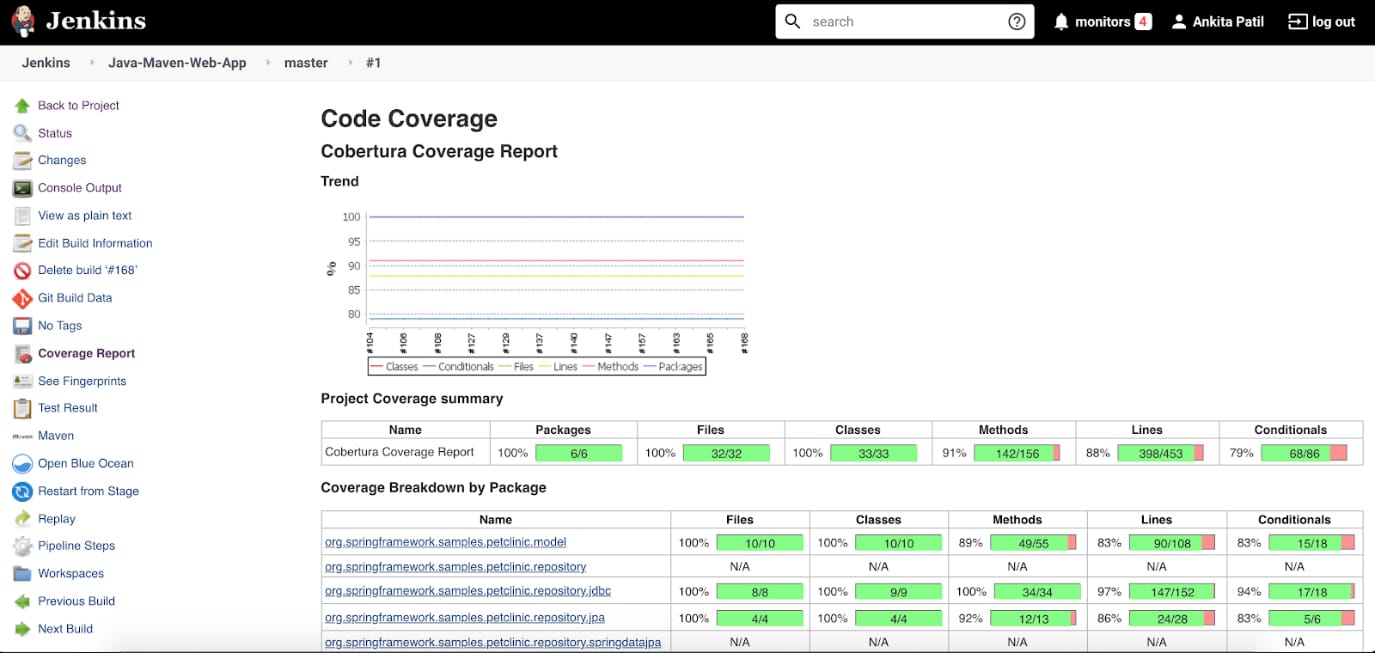The image size is (1375, 653).
Task: Click the Open Blue Ocean icon
Action: pyautogui.click(x=22, y=464)
